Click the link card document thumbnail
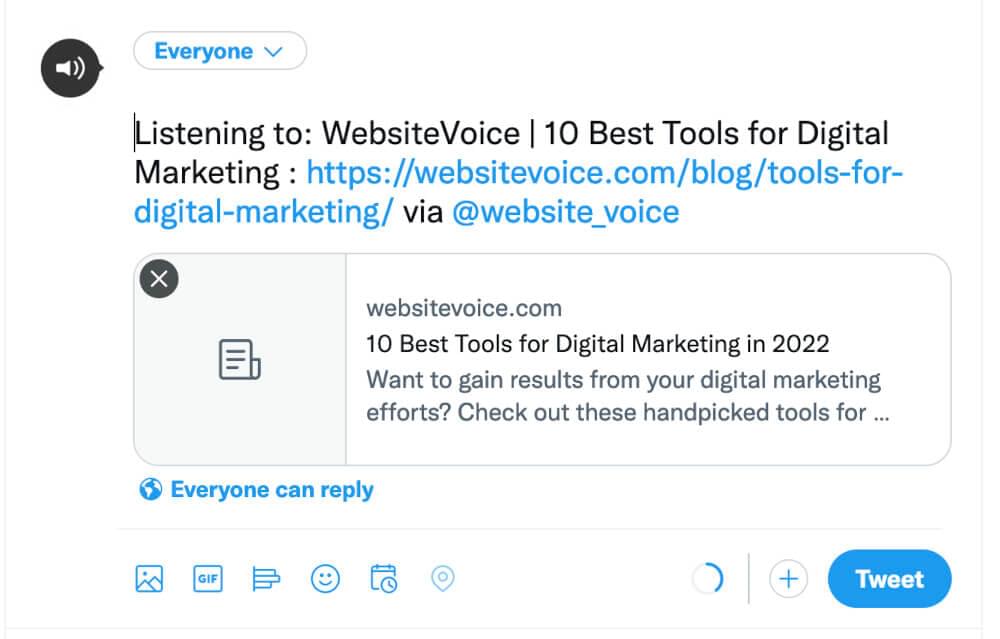The image size is (1000, 639). 240,359
